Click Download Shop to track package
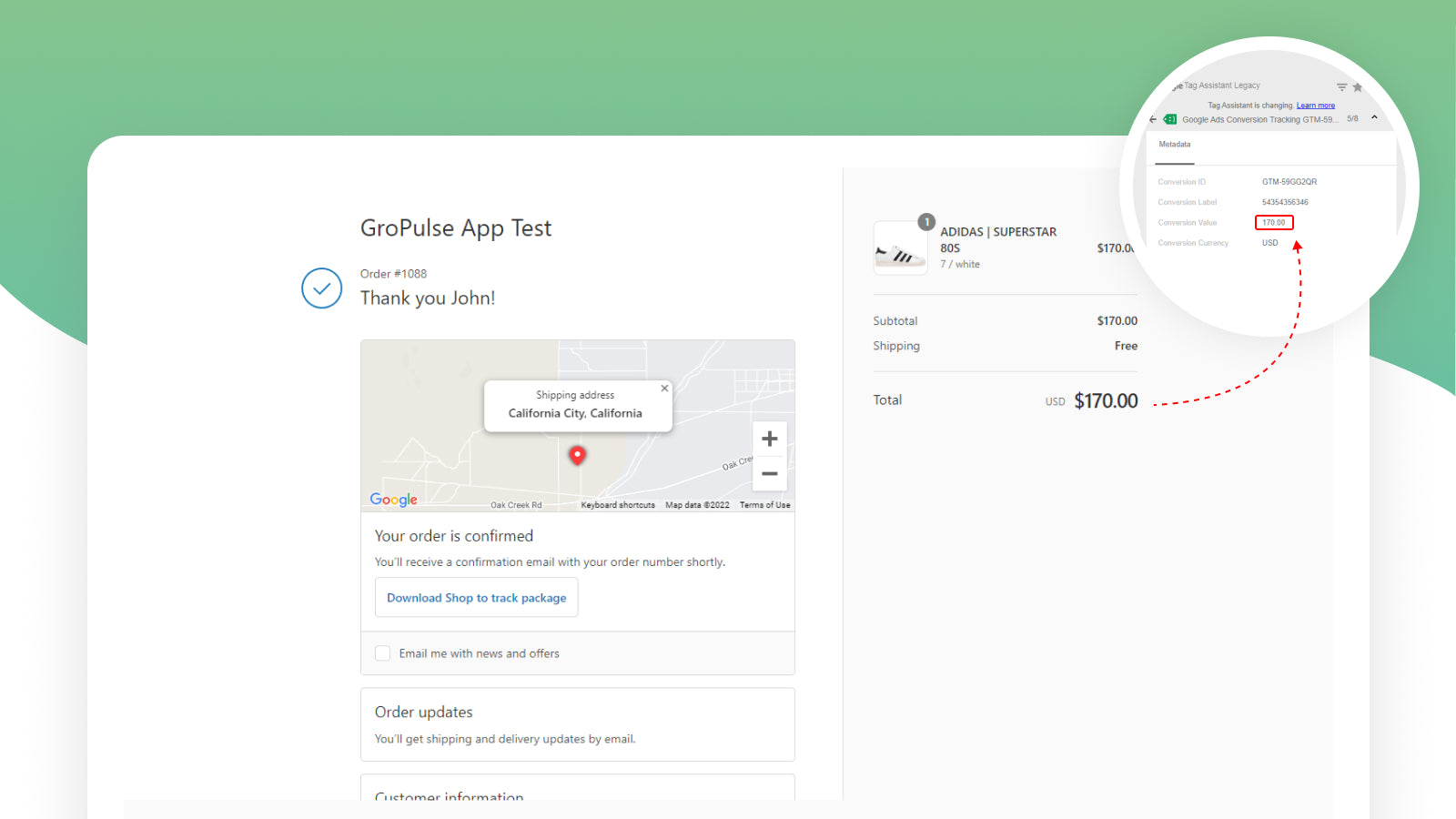Image resolution: width=1456 pixels, height=819 pixels. (476, 598)
